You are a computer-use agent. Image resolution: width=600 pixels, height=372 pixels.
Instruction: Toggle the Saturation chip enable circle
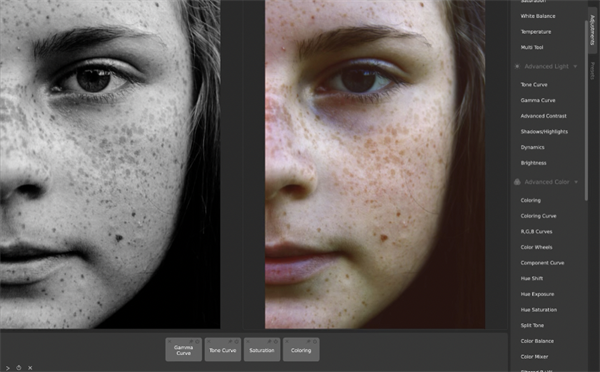coord(276,341)
